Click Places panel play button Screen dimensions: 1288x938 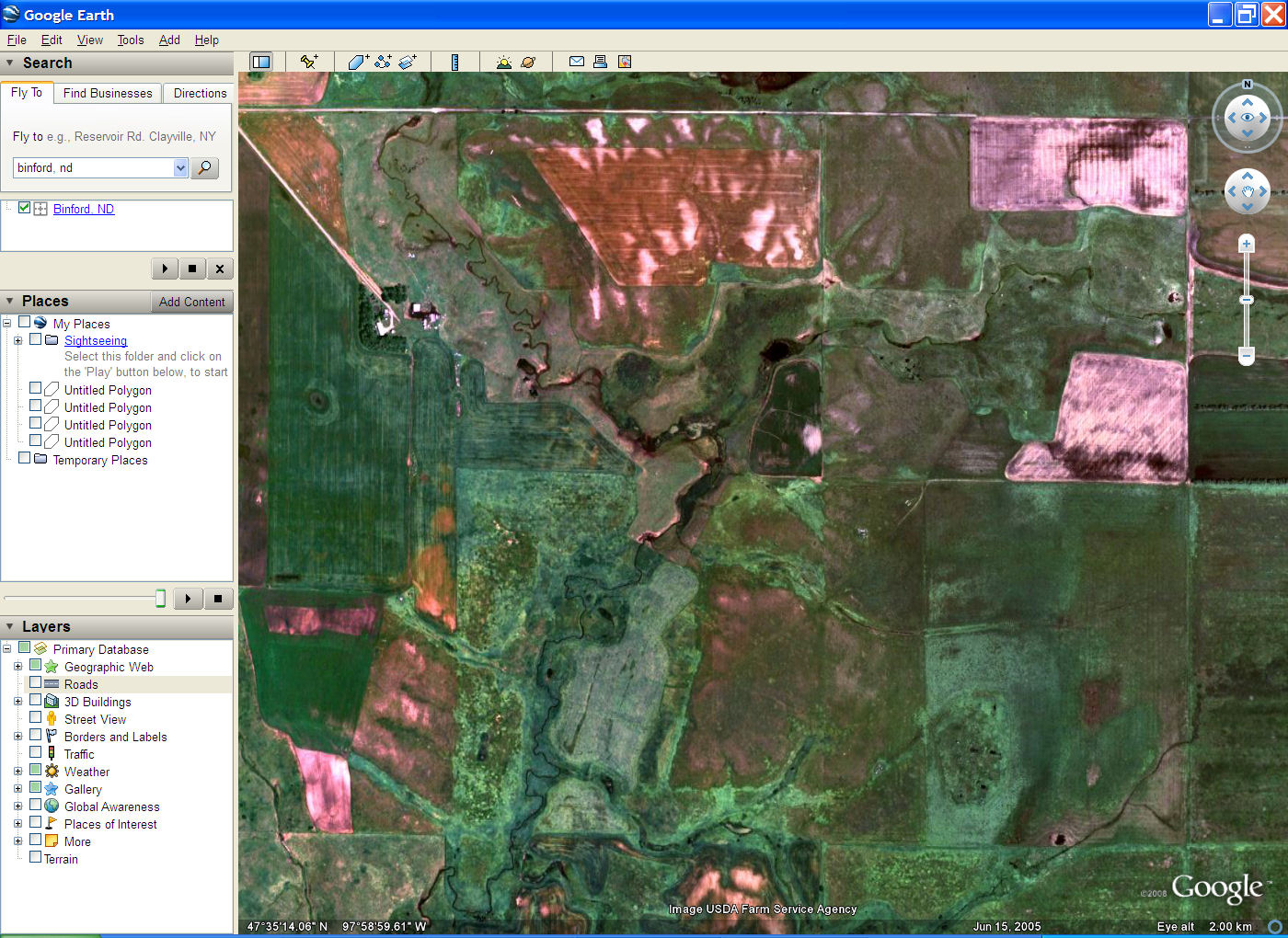point(188,599)
